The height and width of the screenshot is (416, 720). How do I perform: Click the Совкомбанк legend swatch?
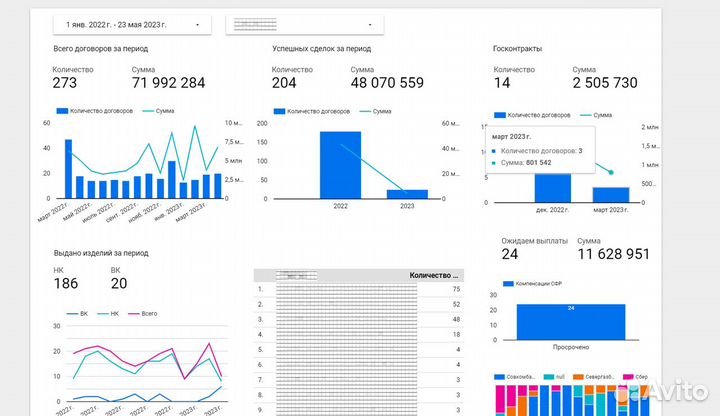[x=501, y=377]
